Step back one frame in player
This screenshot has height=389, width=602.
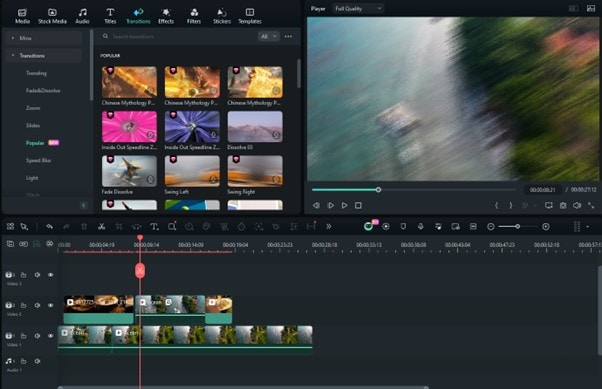pyautogui.click(x=316, y=205)
